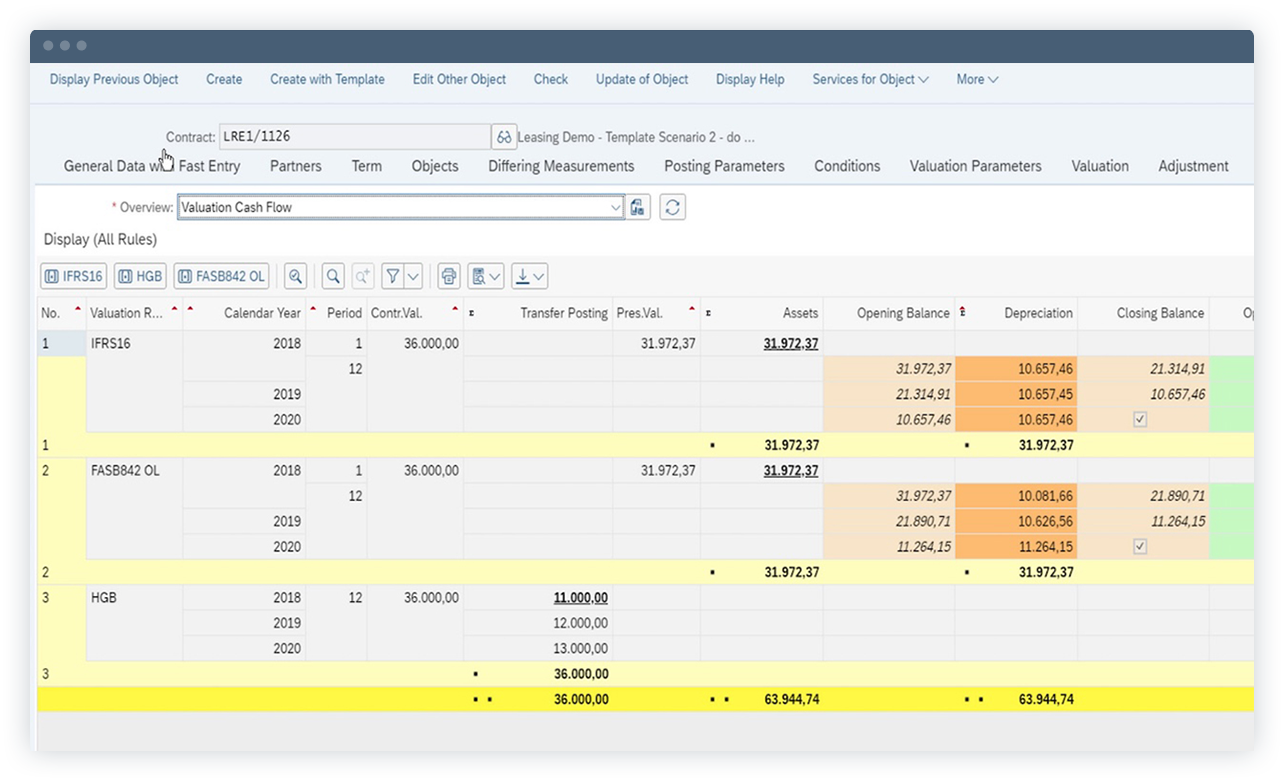Expand the dropdown arrow next to the export icon
1284x780 pixels.
coord(537,276)
